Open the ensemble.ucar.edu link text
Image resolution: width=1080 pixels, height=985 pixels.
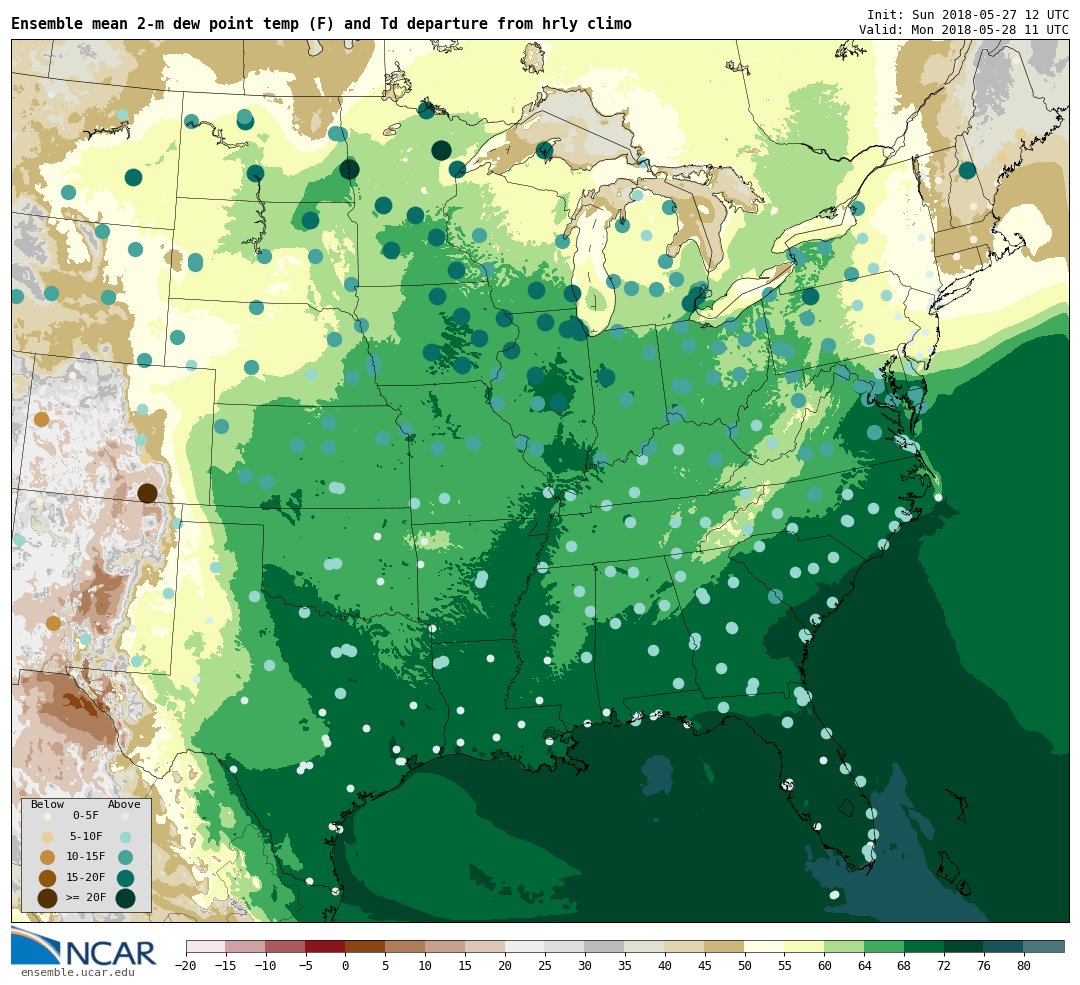[x=78, y=972]
